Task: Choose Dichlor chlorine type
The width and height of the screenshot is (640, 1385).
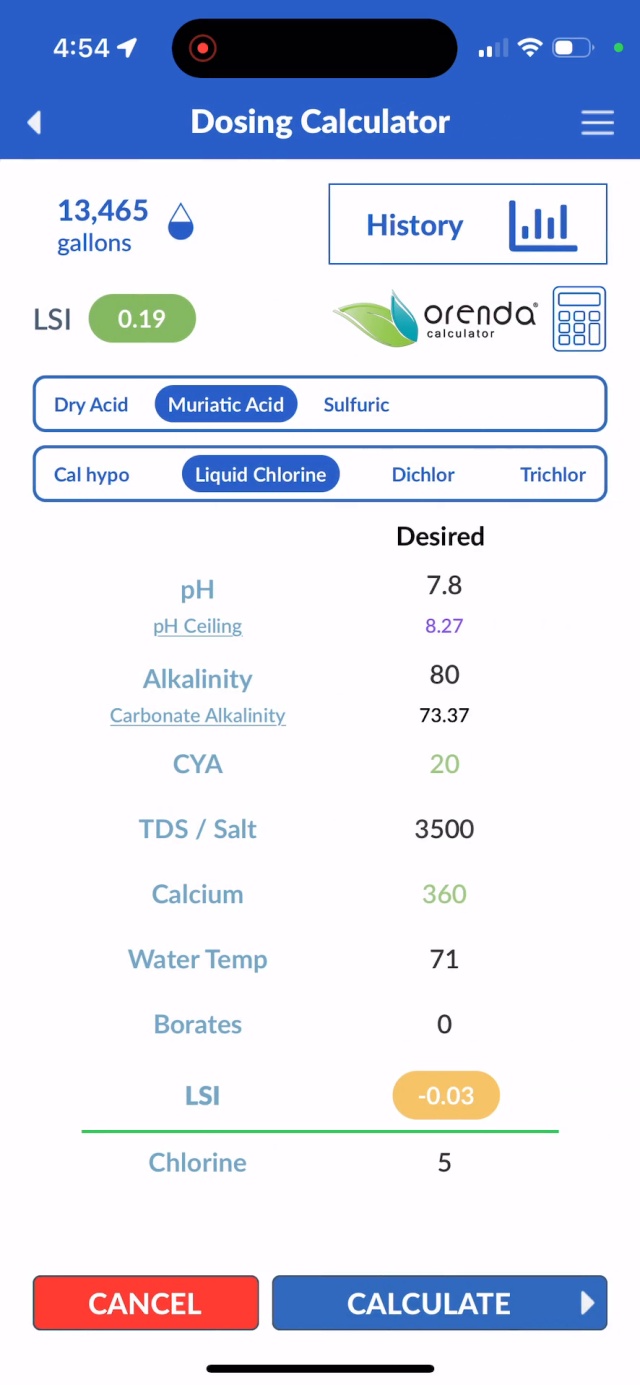Action: pos(423,475)
